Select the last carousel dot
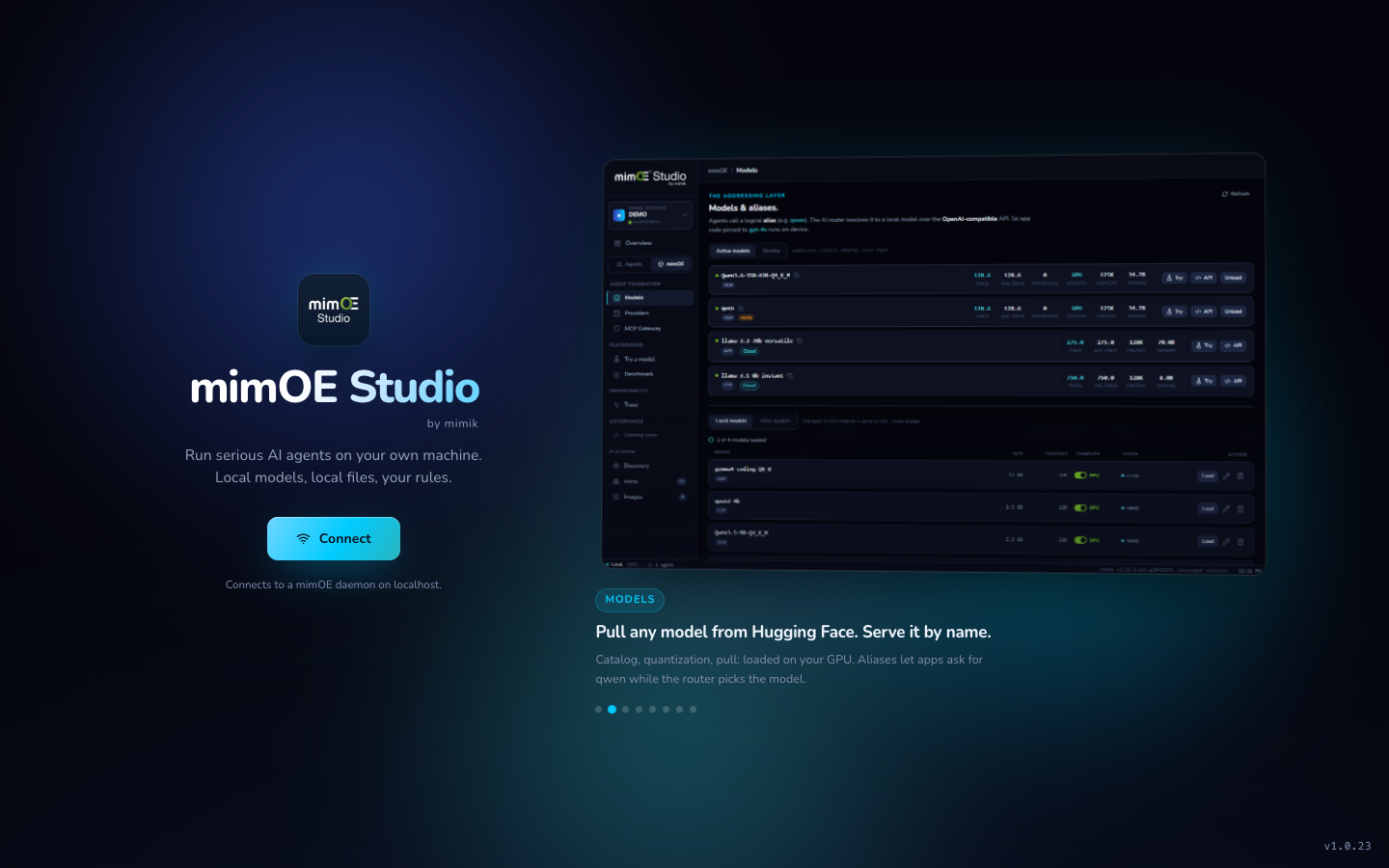The width and height of the screenshot is (1389, 868). pos(694,710)
